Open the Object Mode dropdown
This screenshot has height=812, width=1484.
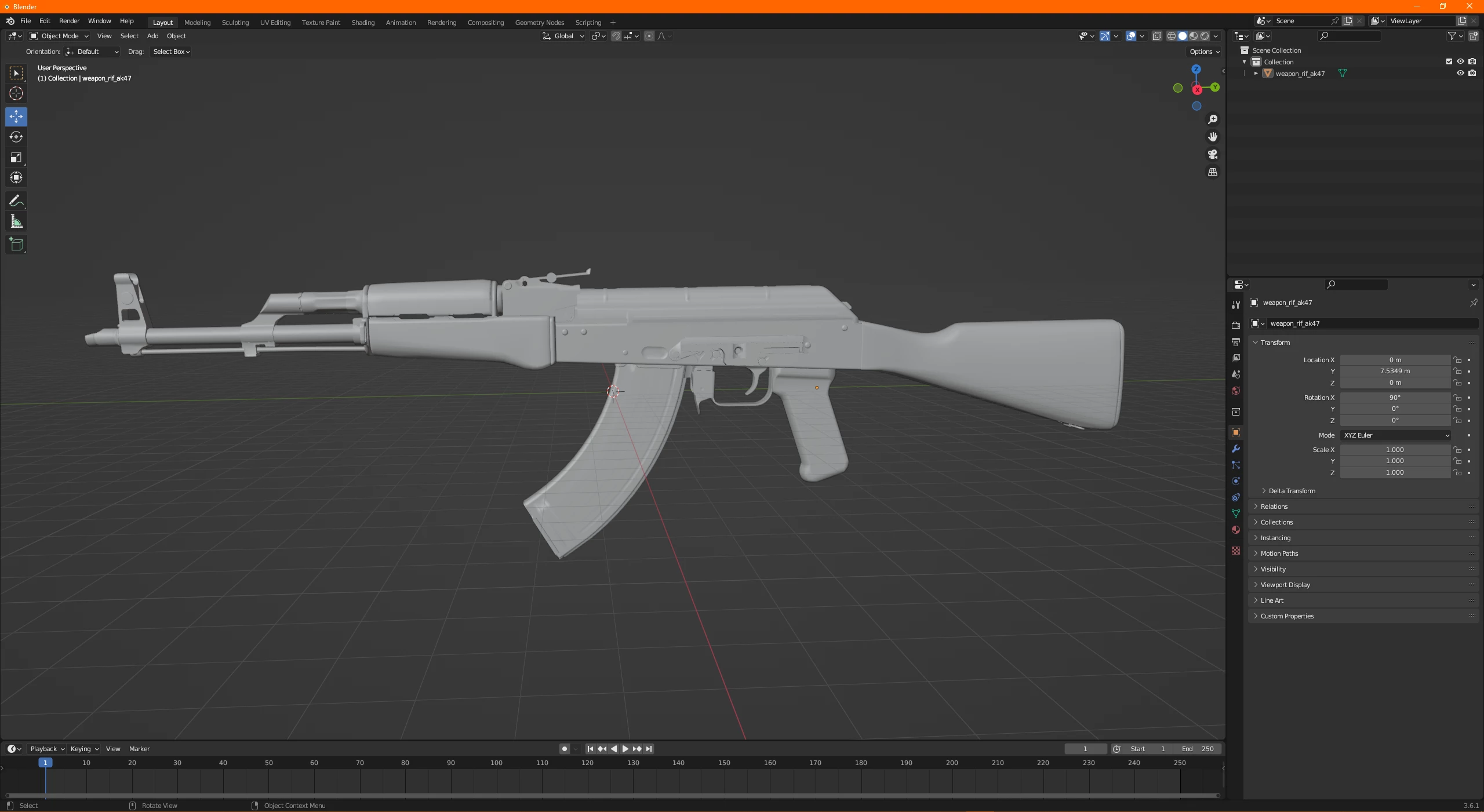59,36
